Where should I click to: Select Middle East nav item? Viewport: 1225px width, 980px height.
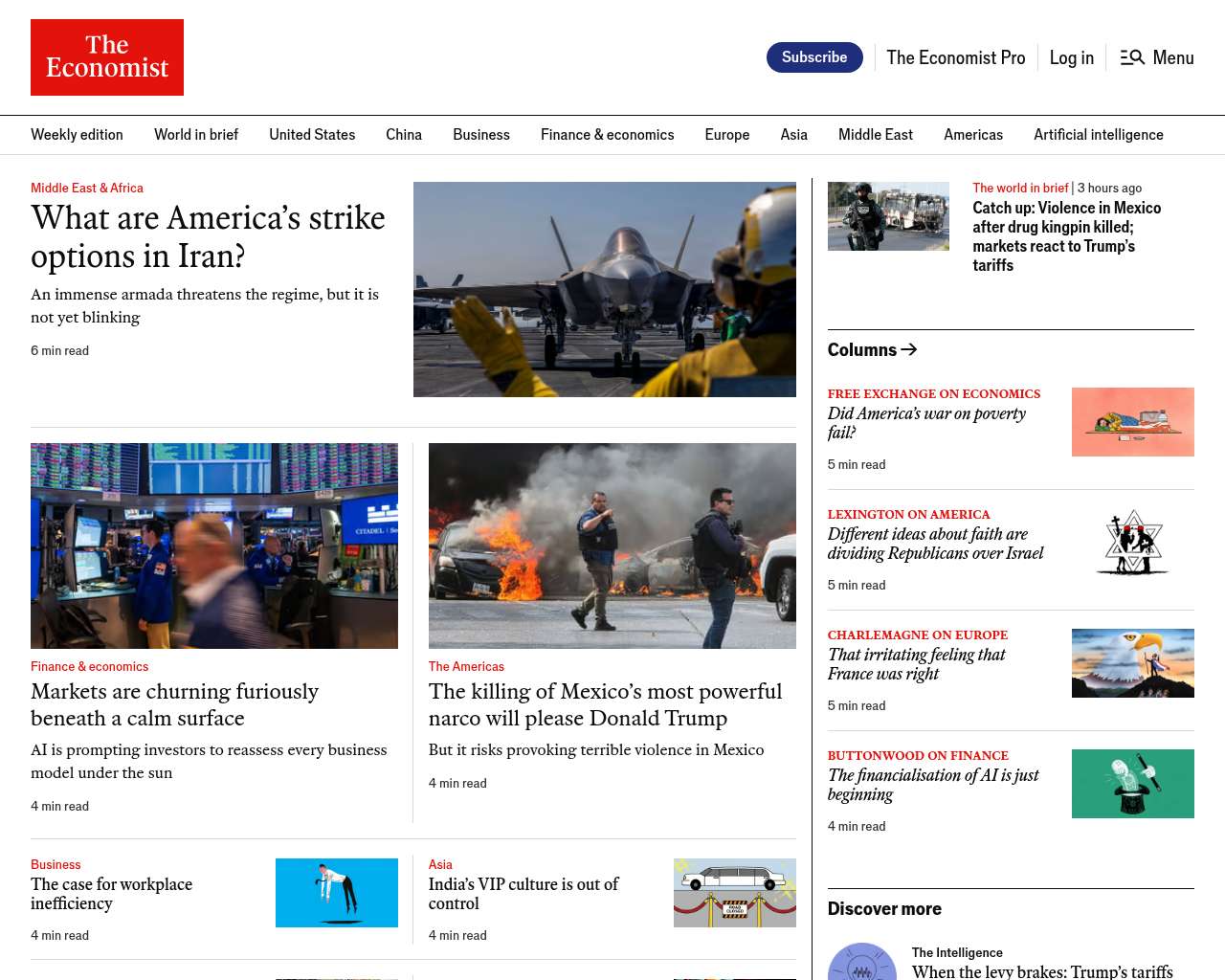point(875,135)
